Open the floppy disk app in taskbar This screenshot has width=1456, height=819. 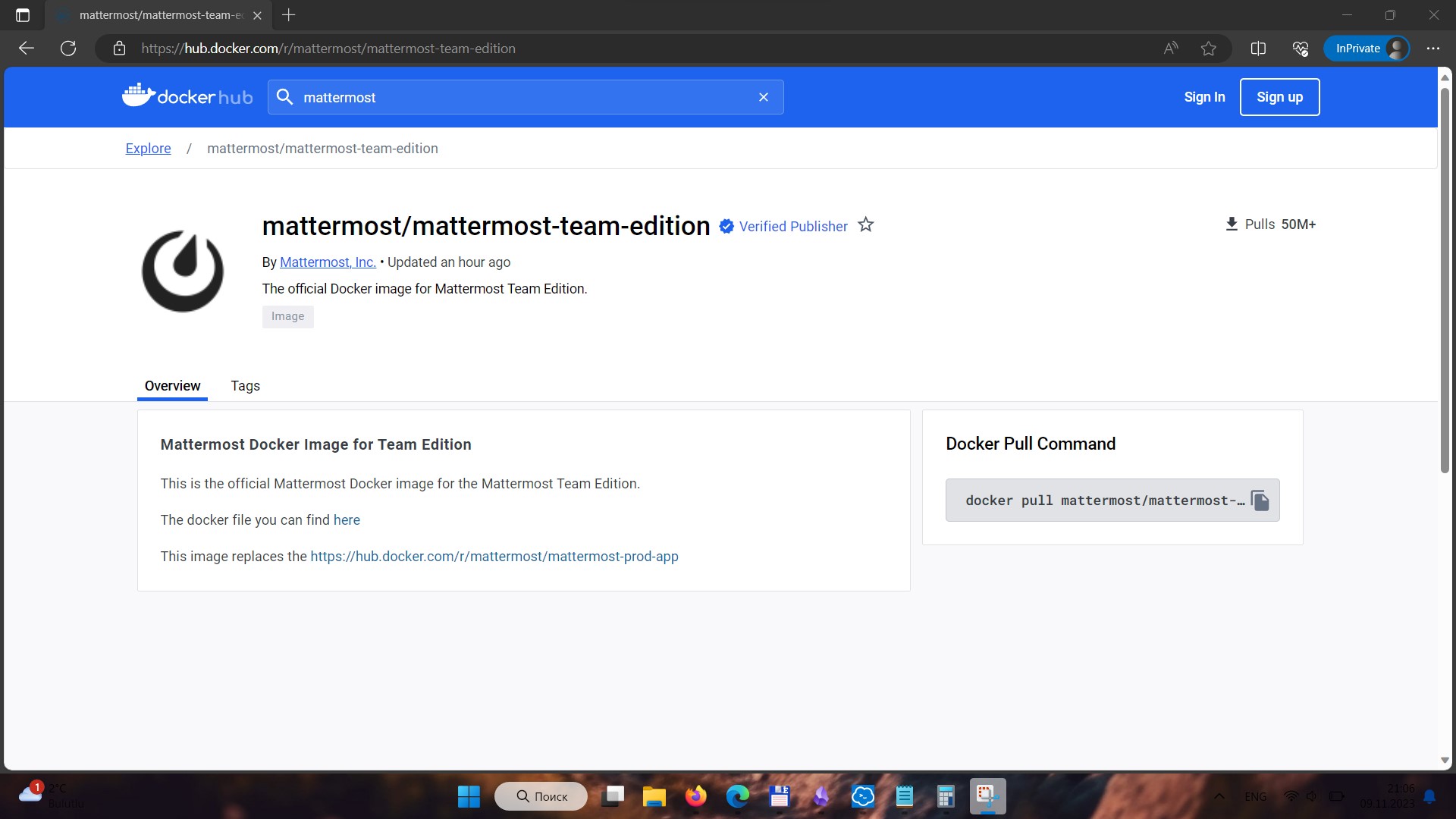(x=779, y=796)
